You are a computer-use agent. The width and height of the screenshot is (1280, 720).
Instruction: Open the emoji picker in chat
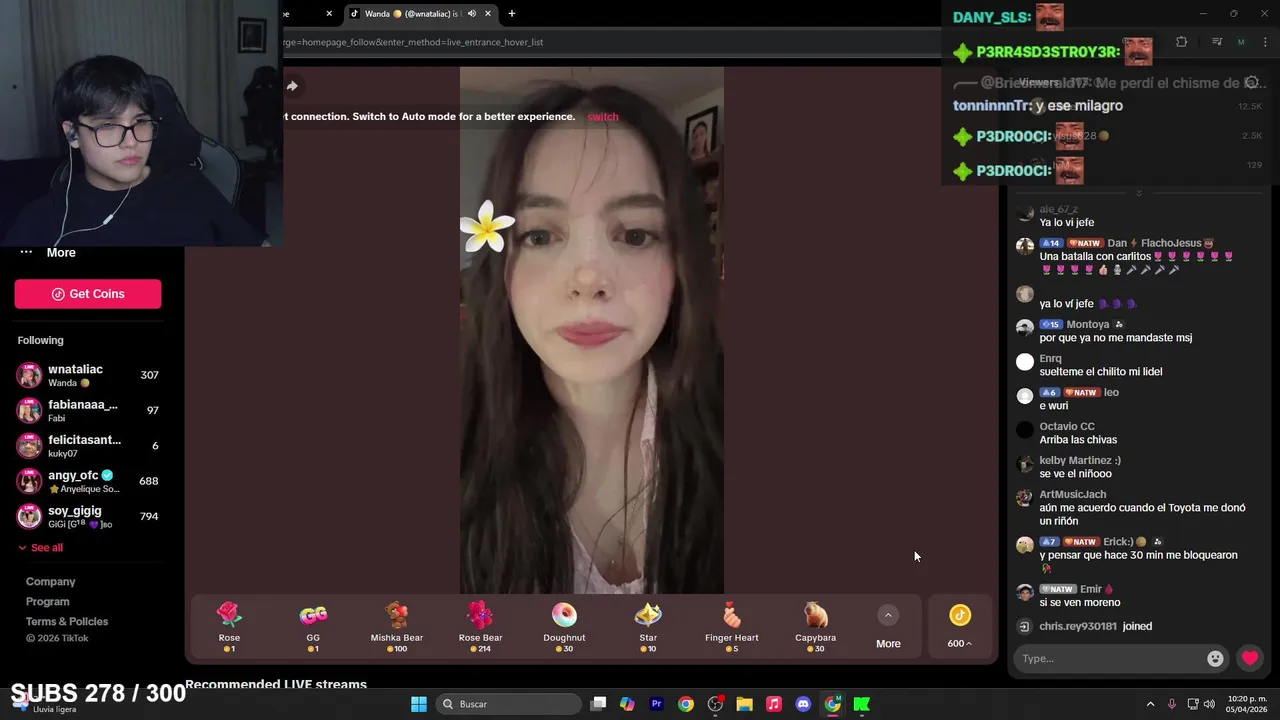(1215, 658)
